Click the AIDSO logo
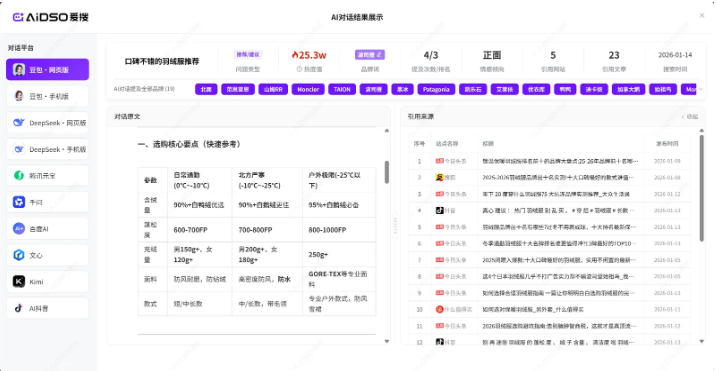 pyautogui.click(x=50, y=17)
